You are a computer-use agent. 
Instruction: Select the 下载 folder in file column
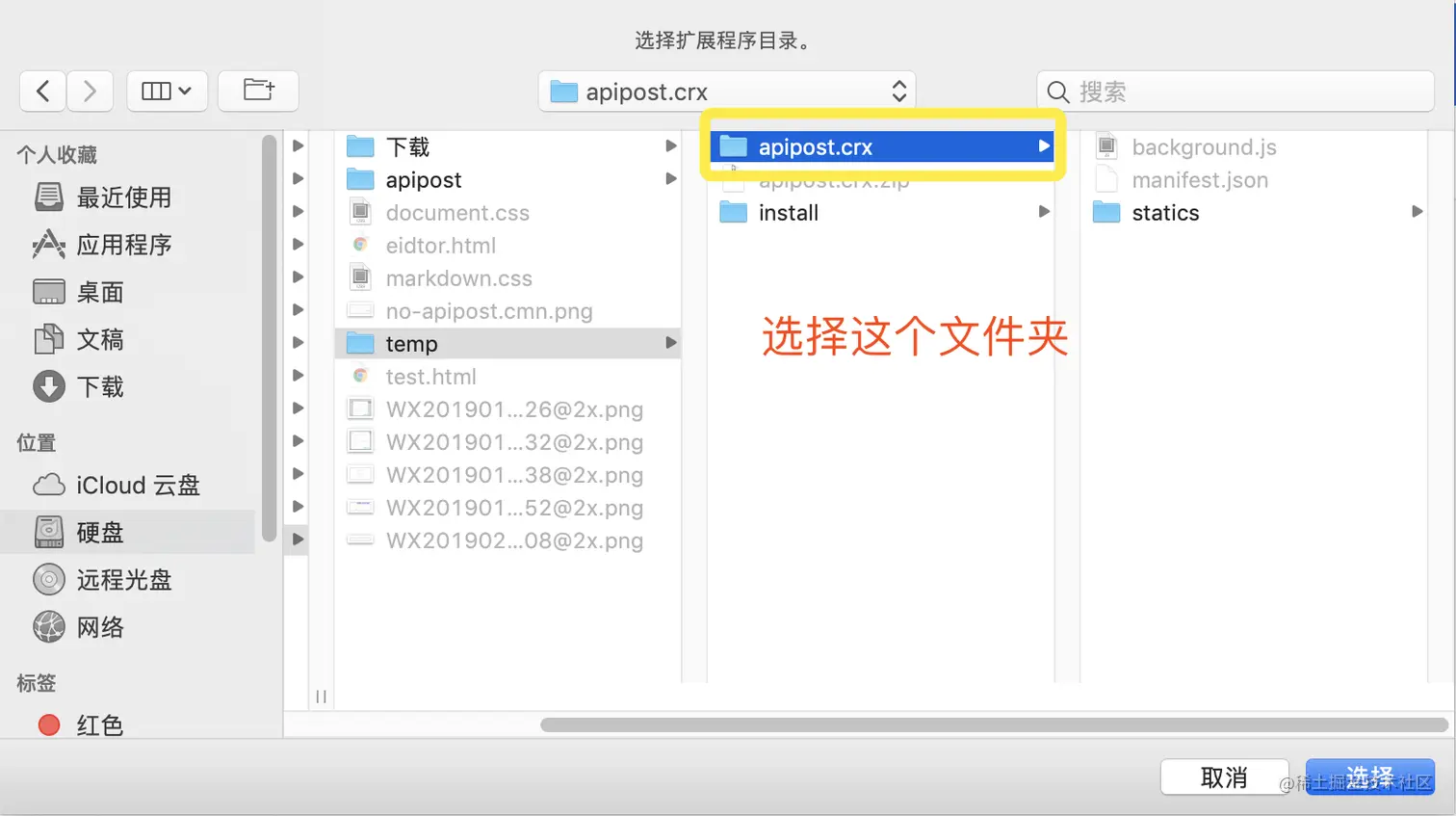click(x=507, y=146)
